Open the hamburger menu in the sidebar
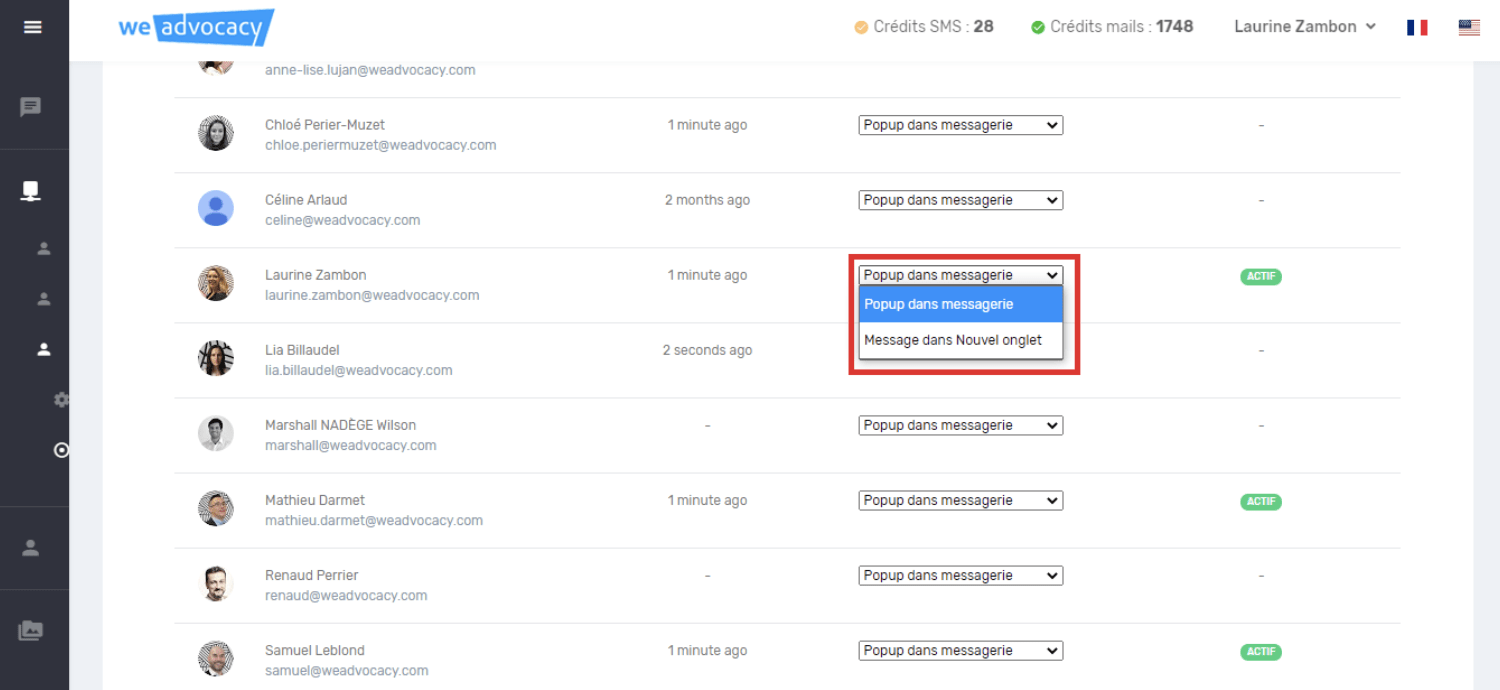Viewport: 1500px width, 690px height. coord(33,27)
